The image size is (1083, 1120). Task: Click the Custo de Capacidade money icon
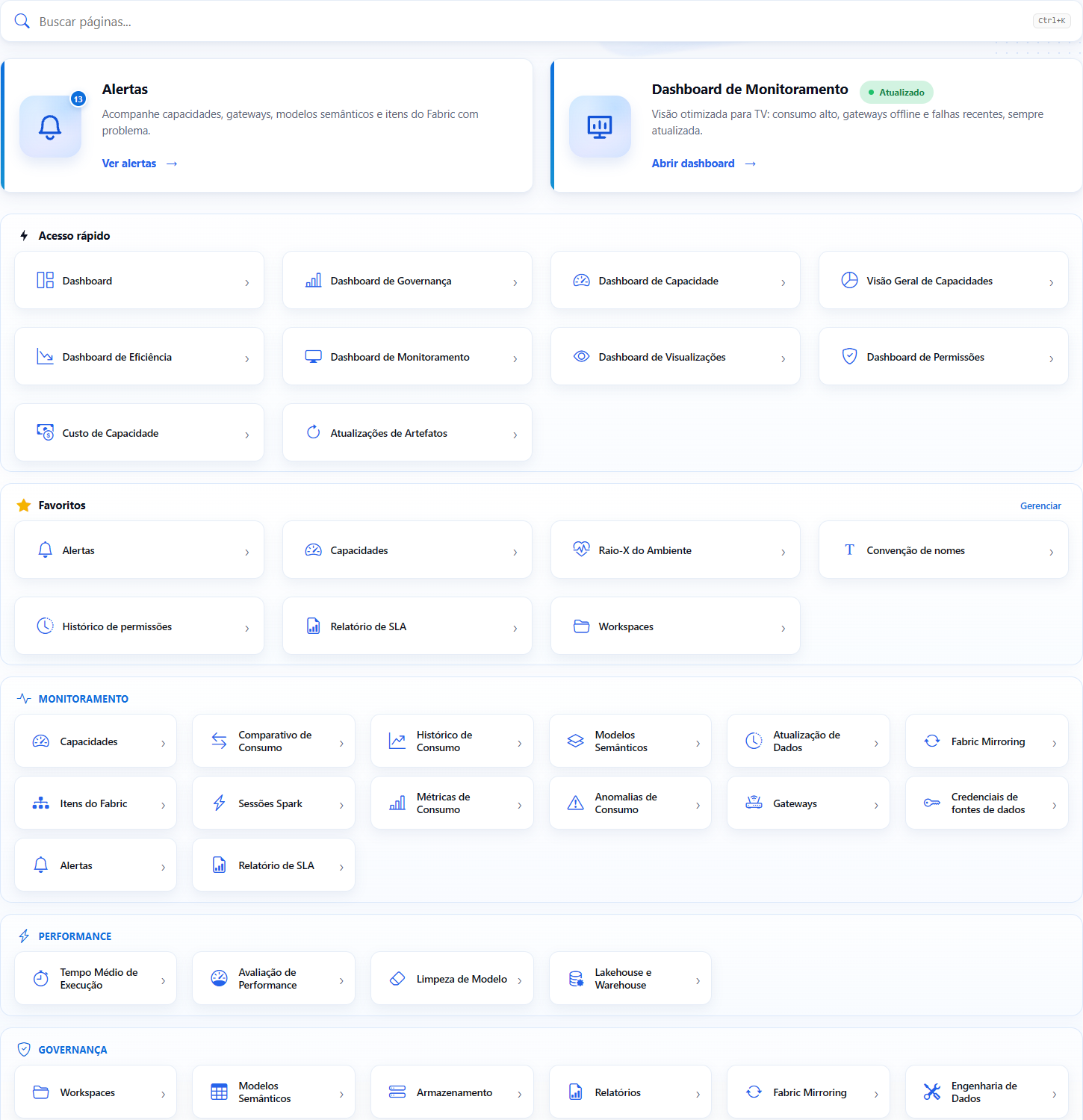coord(46,432)
